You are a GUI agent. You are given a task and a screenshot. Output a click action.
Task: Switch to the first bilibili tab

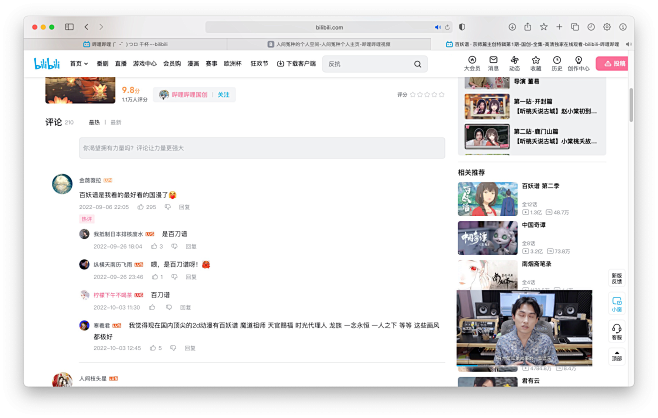(x=125, y=44)
